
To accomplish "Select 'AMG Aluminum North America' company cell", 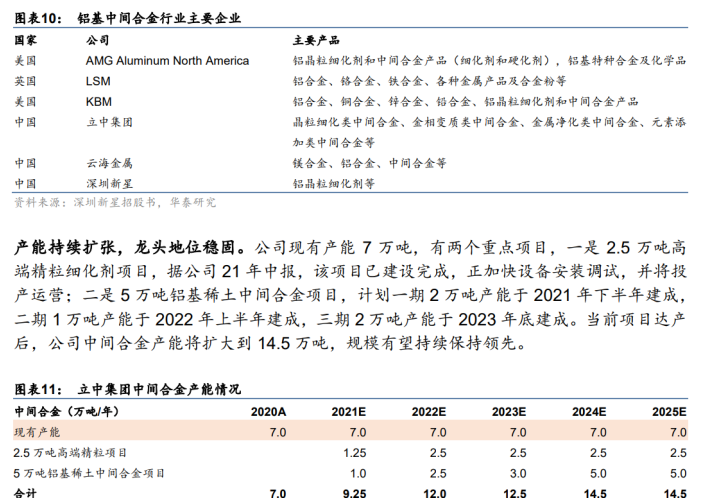I will [167, 61].
